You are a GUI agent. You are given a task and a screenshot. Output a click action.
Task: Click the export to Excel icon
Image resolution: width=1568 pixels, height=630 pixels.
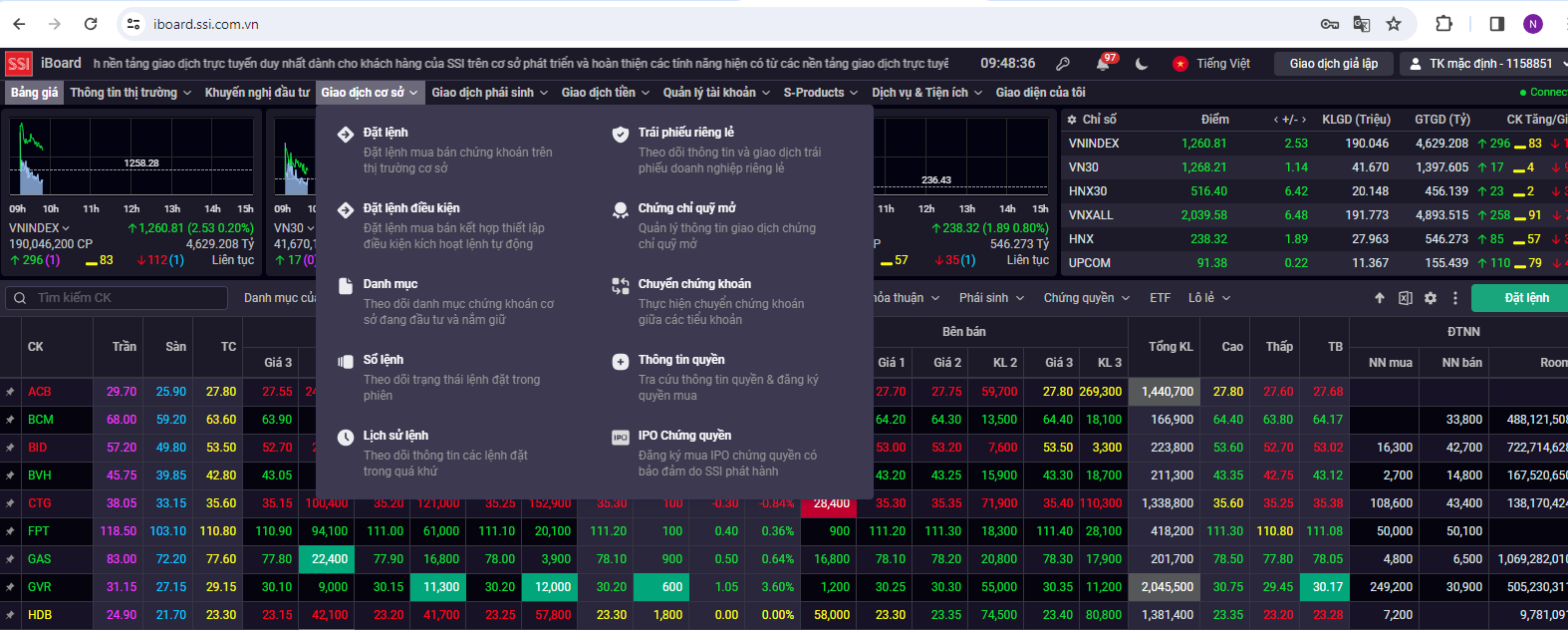[x=1405, y=298]
